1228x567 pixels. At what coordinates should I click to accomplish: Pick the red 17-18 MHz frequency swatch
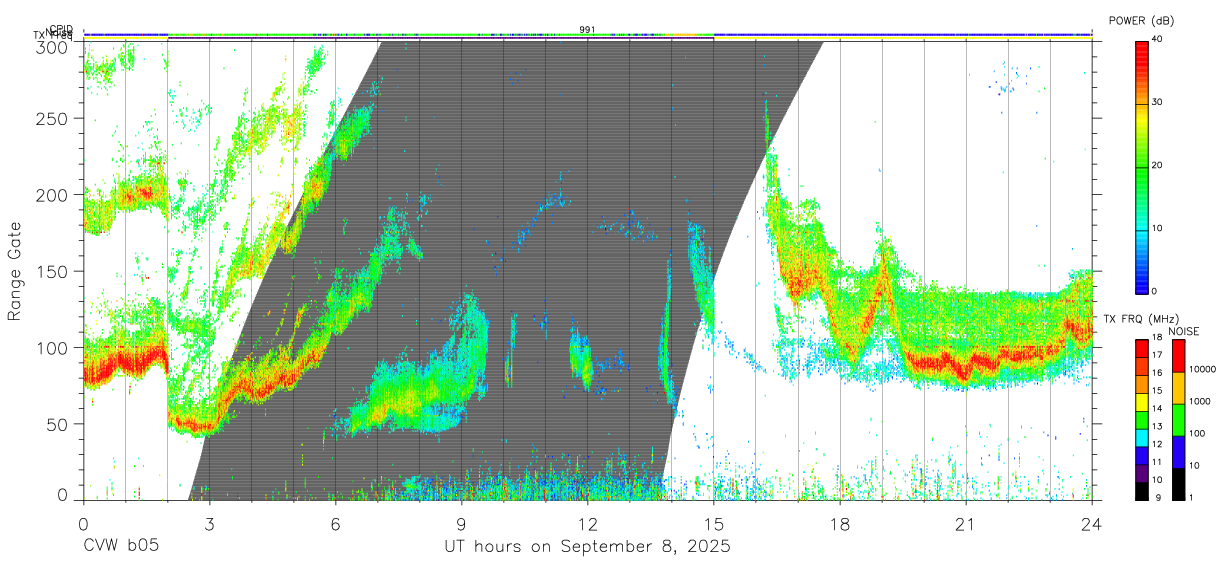(1141, 348)
